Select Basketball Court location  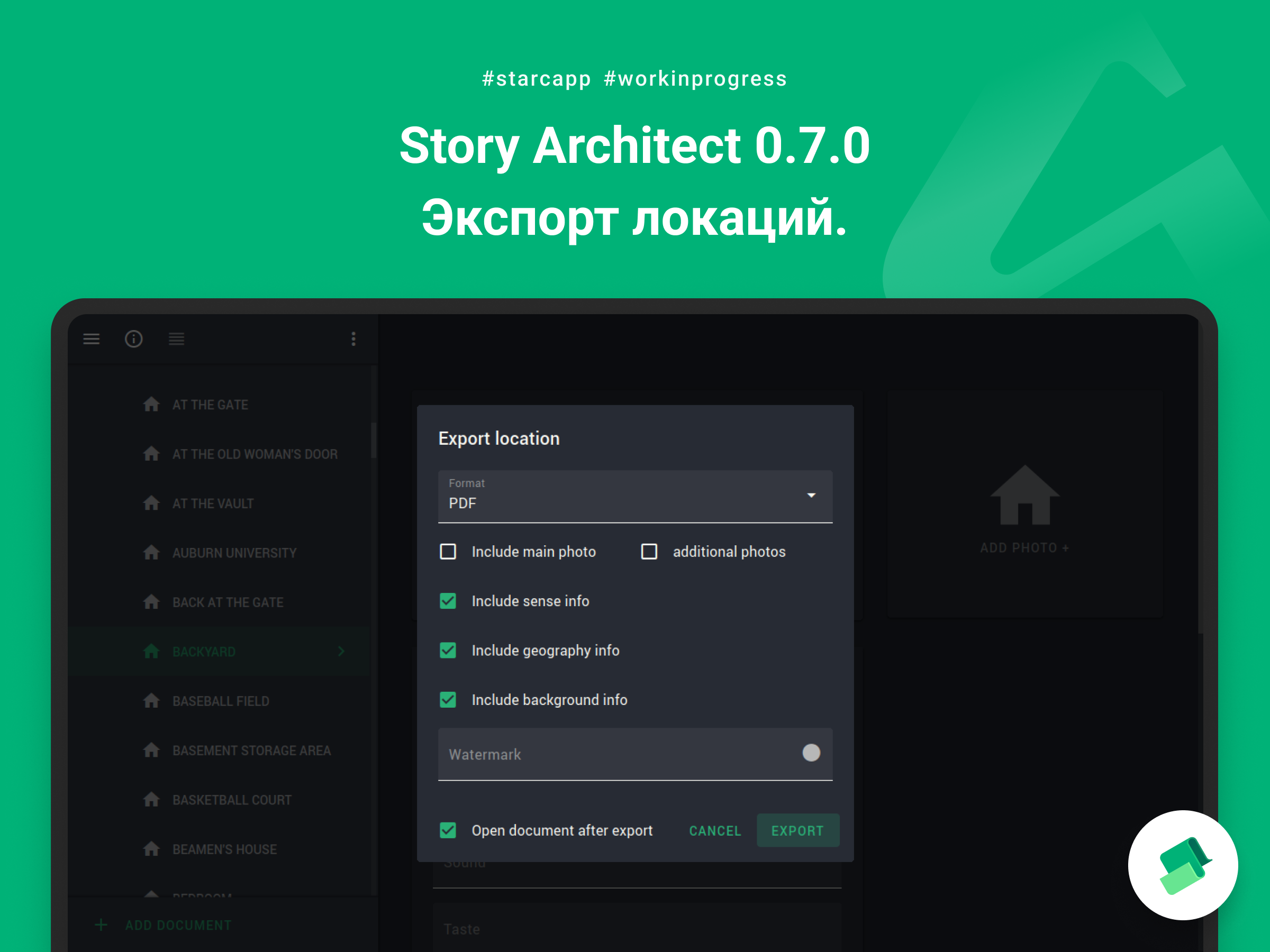232,799
